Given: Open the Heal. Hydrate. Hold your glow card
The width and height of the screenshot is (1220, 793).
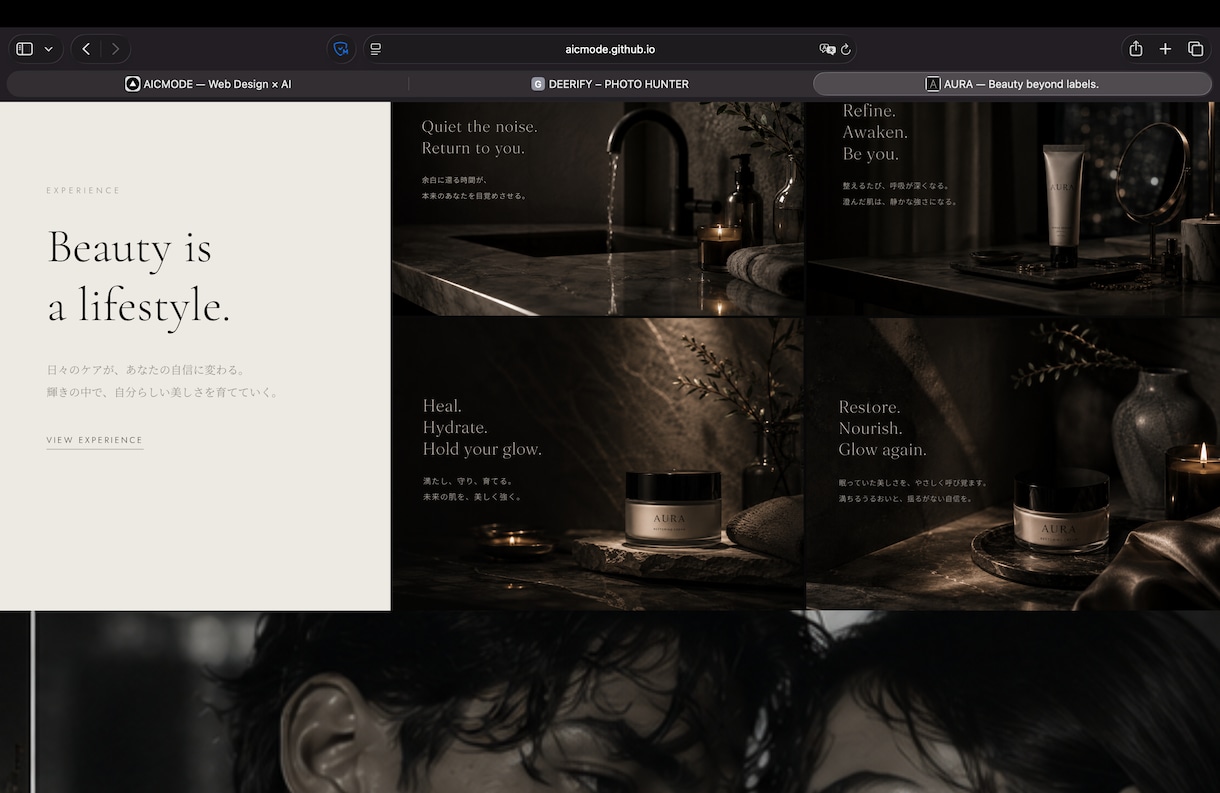Looking at the screenshot, I should (x=597, y=464).
